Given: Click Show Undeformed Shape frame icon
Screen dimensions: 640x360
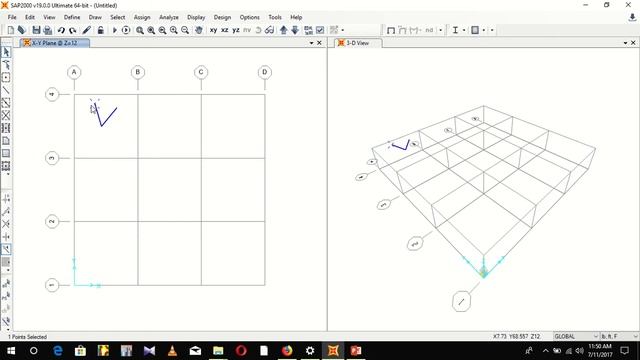Looking at the screenshot, I should click(391, 30).
